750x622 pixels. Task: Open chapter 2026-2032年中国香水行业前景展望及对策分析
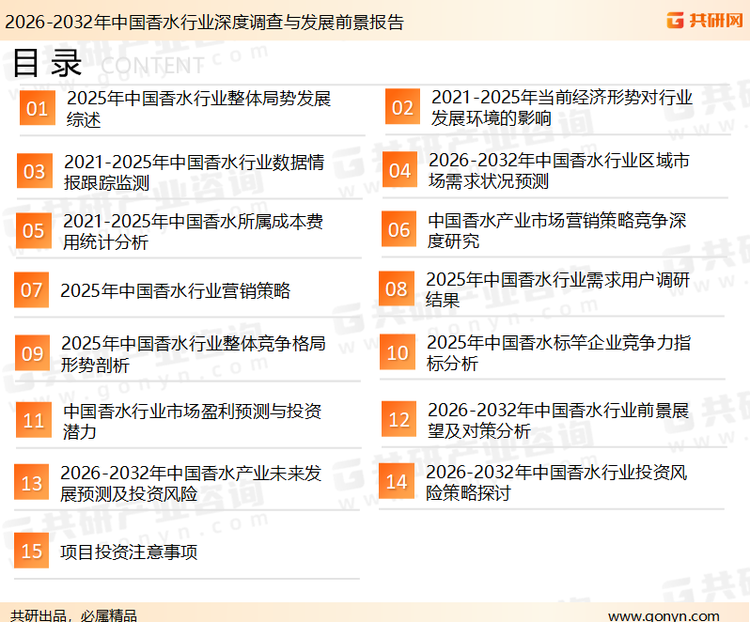[558, 420]
